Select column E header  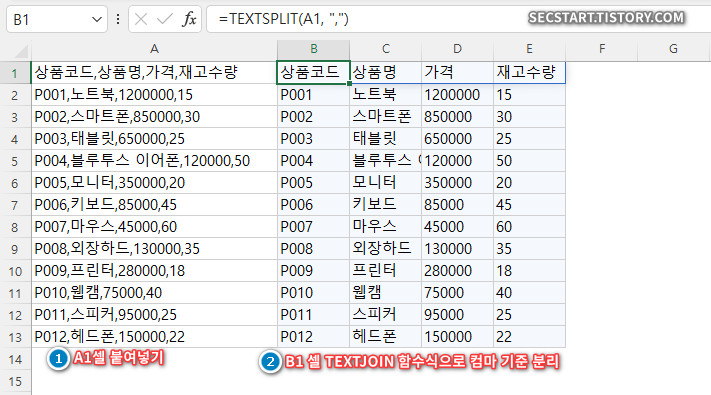point(529,49)
